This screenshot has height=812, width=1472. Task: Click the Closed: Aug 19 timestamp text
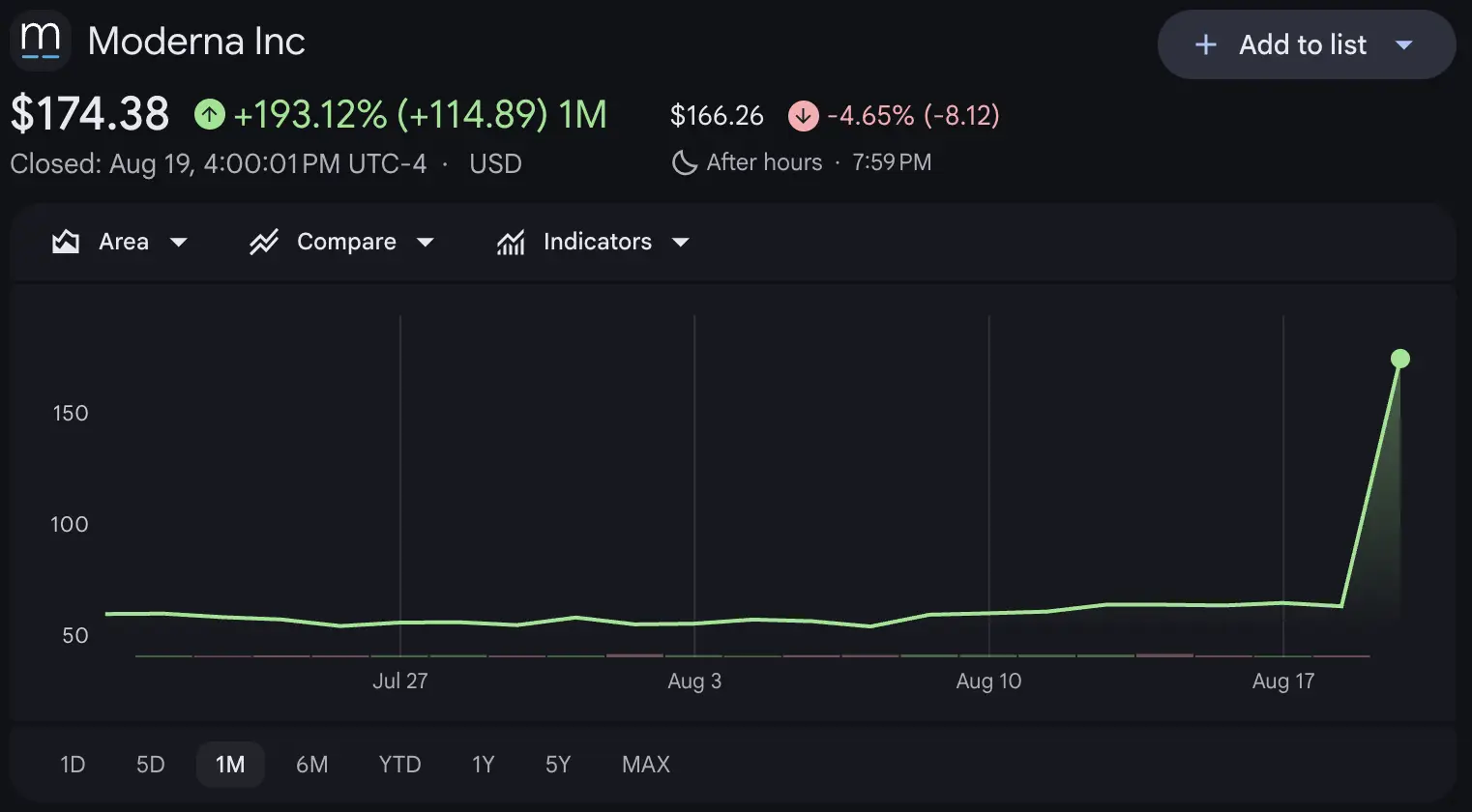pyautogui.click(x=219, y=163)
